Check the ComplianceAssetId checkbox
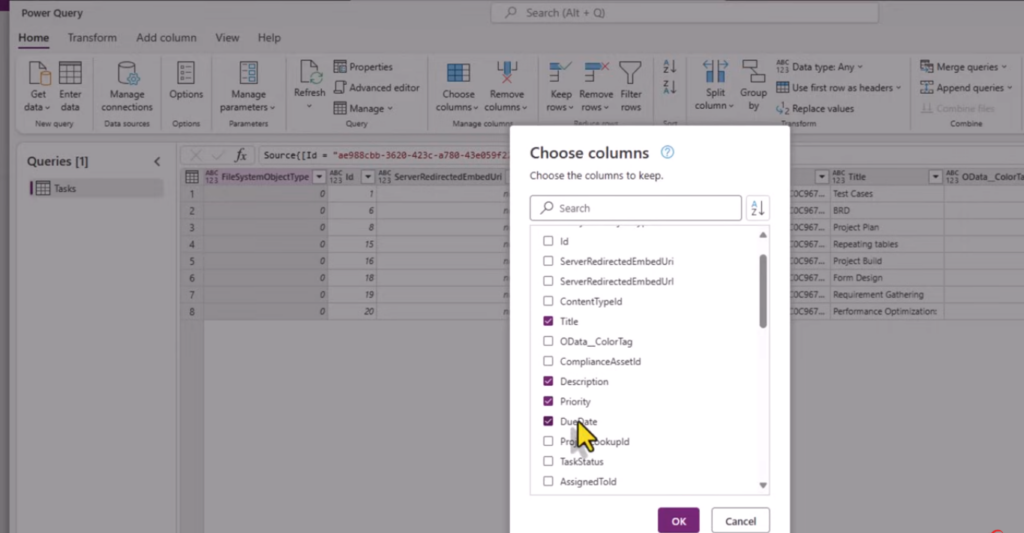The image size is (1024, 533). pos(548,361)
